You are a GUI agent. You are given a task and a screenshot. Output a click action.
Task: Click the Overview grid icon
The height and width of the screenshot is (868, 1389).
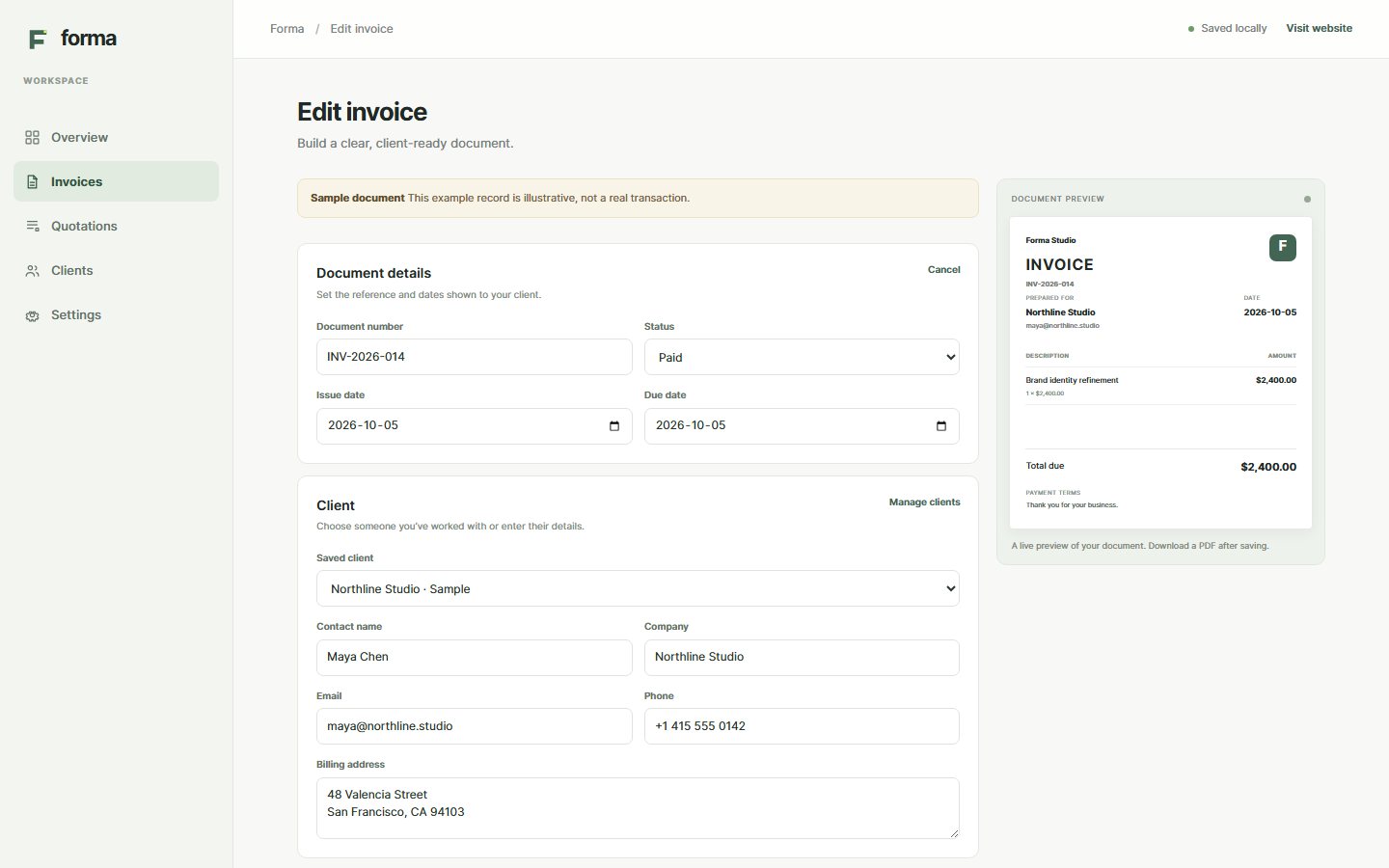coord(32,138)
